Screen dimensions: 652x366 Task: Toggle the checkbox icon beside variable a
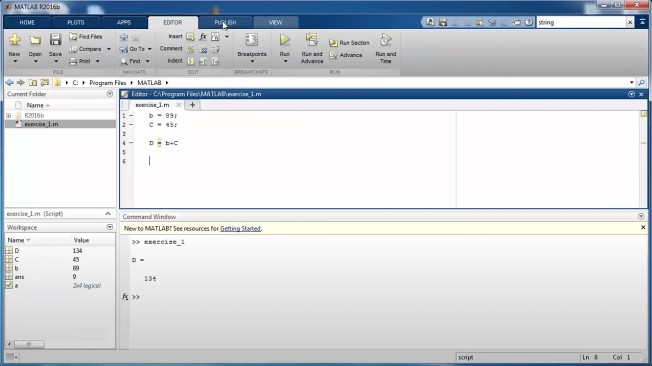point(9,285)
